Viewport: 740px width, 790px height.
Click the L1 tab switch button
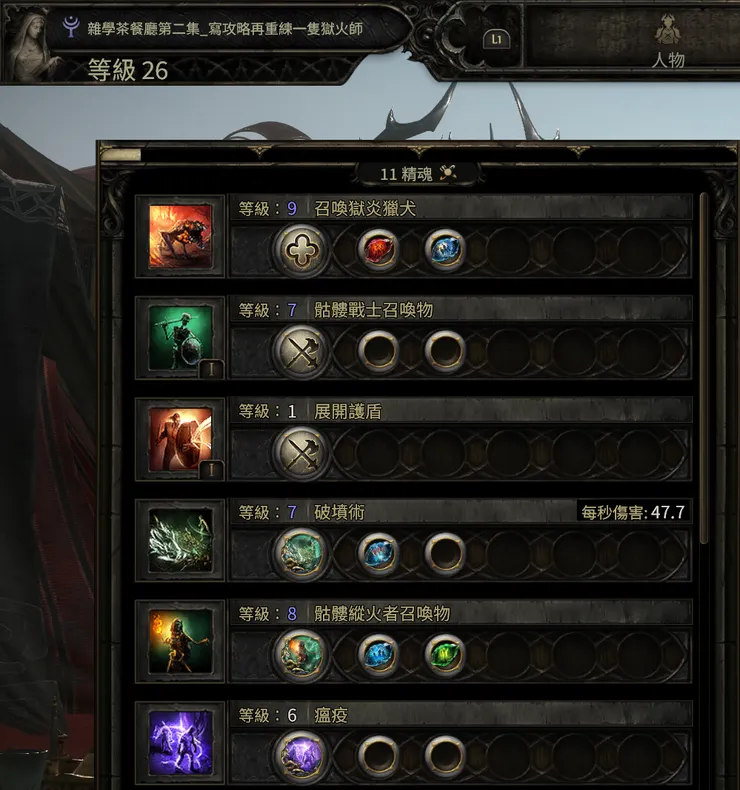point(497,39)
